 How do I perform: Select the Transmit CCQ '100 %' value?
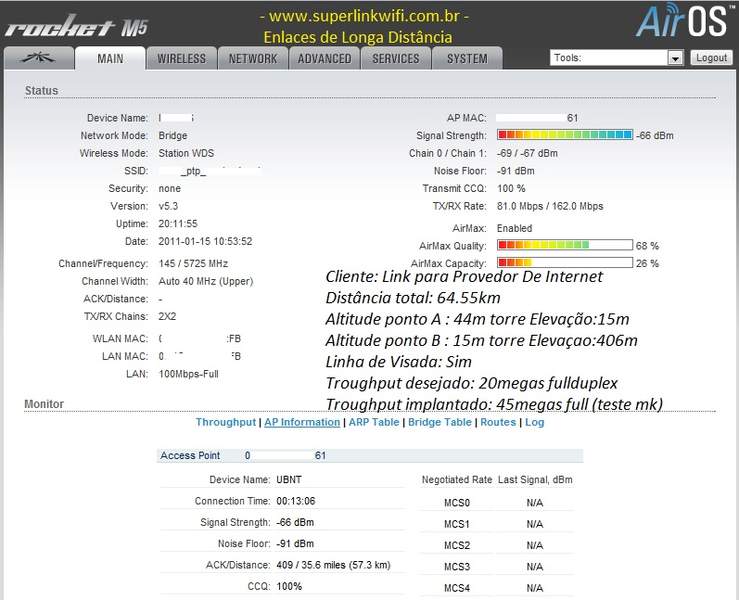511,188
